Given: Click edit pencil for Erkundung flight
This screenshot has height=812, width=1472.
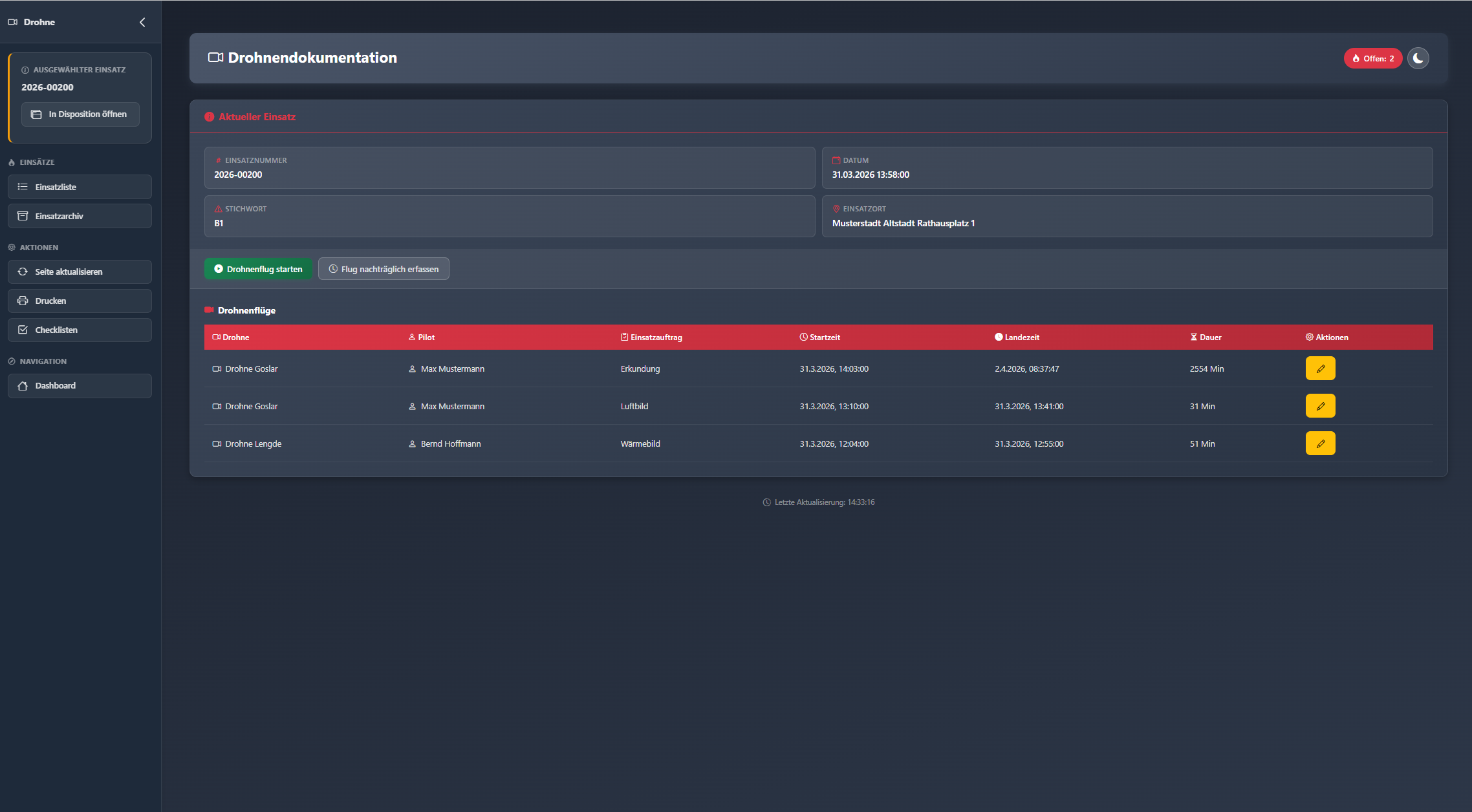Looking at the screenshot, I should click(1320, 369).
